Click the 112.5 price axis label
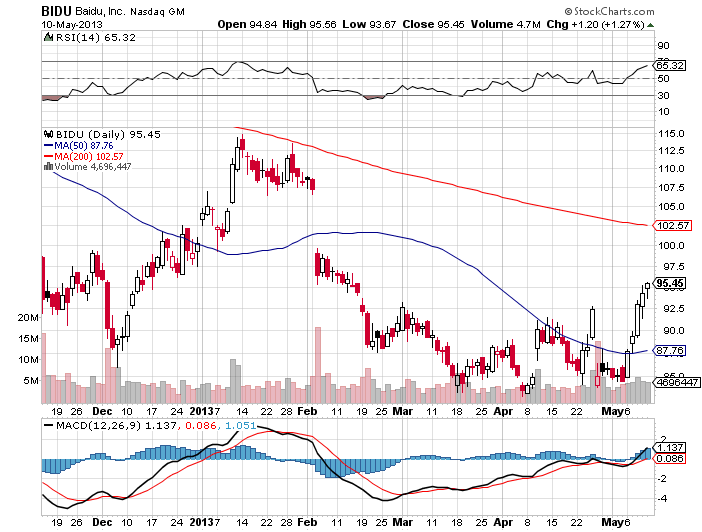 [x=671, y=150]
